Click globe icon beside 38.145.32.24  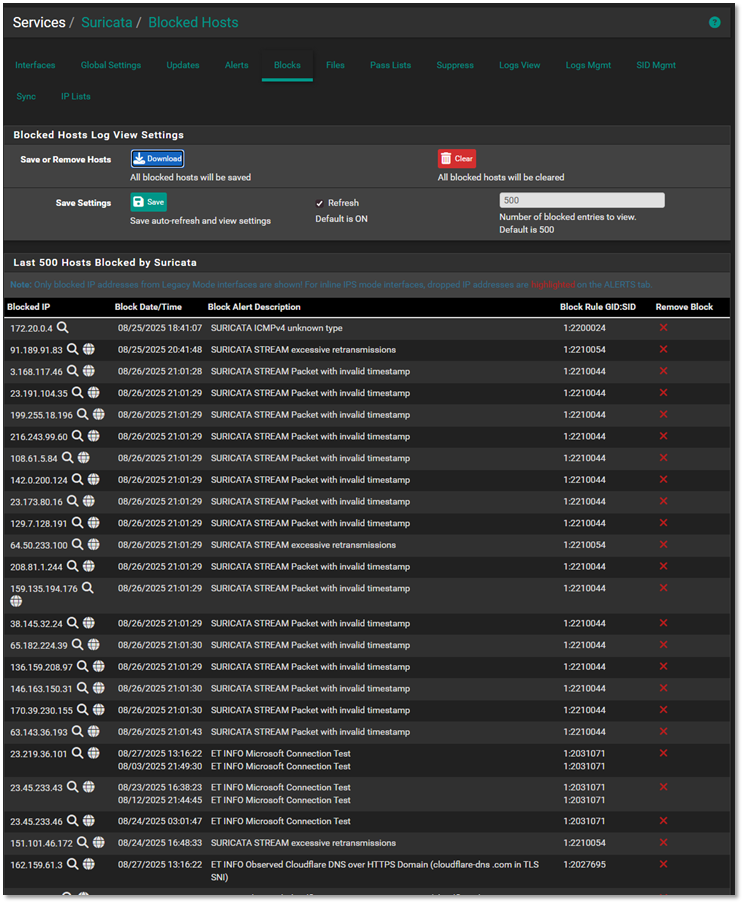(x=88, y=623)
